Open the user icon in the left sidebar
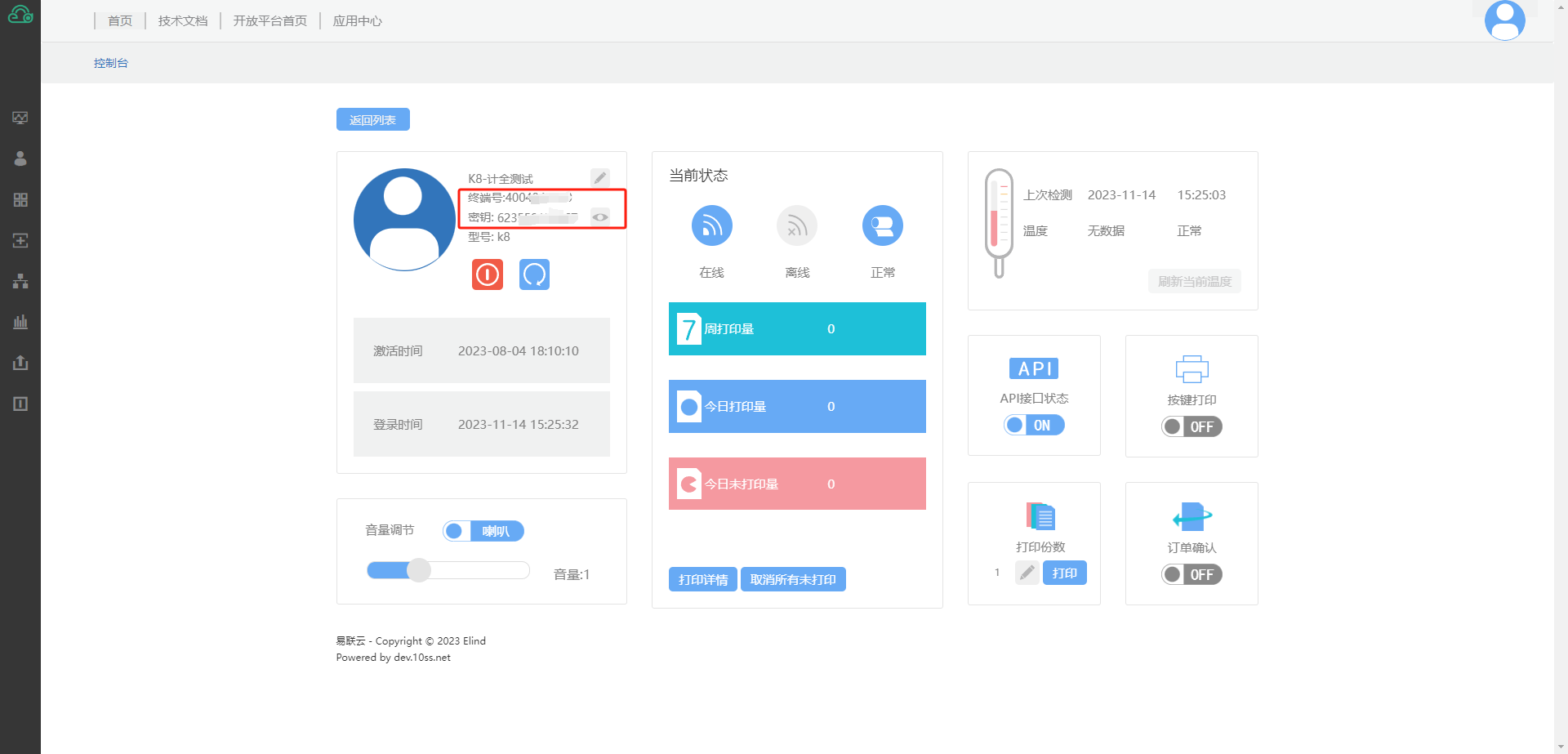The image size is (1568, 754). click(x=20, y=158)
